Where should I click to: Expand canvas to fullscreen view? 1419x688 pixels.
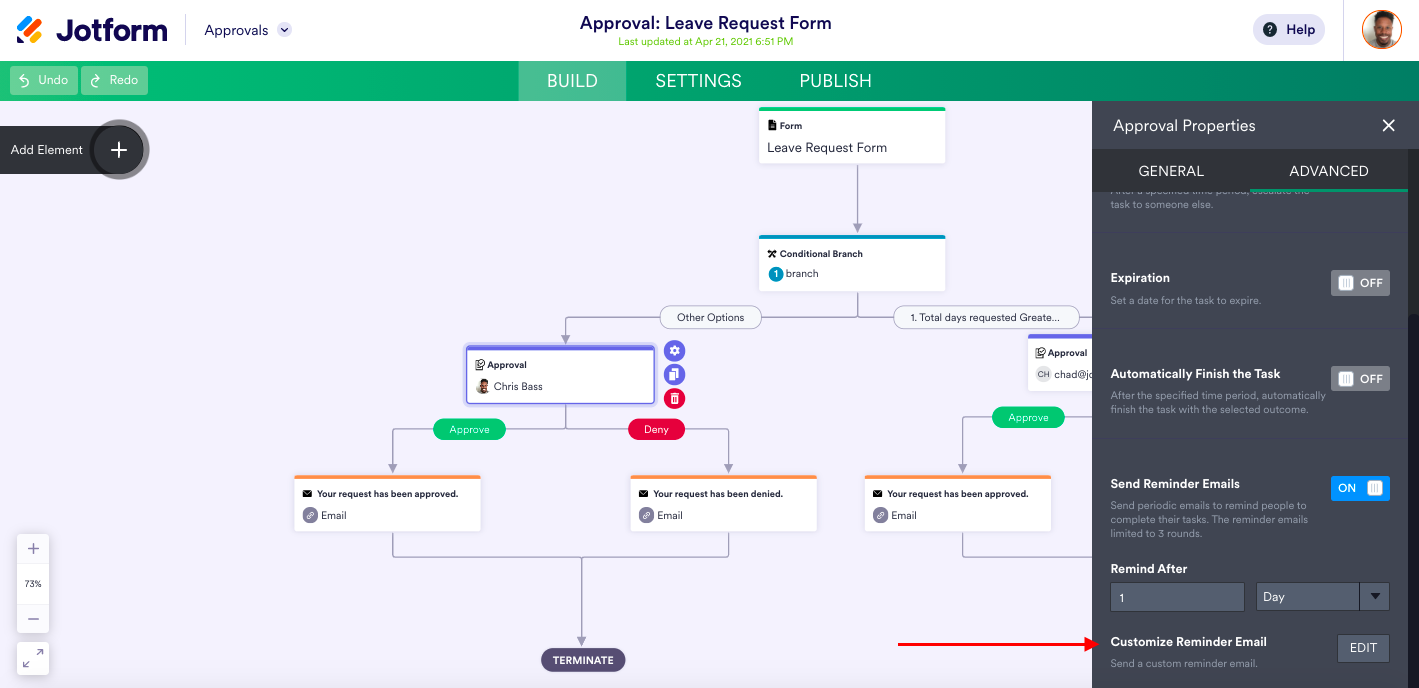33,658
